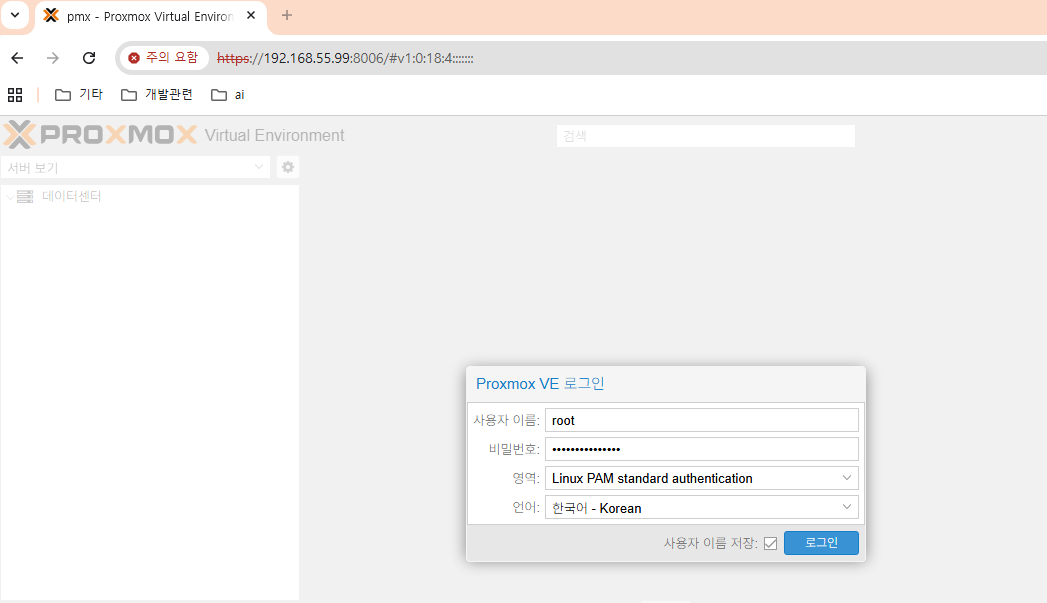Click the 검색 search field

(x=706, y=136)
